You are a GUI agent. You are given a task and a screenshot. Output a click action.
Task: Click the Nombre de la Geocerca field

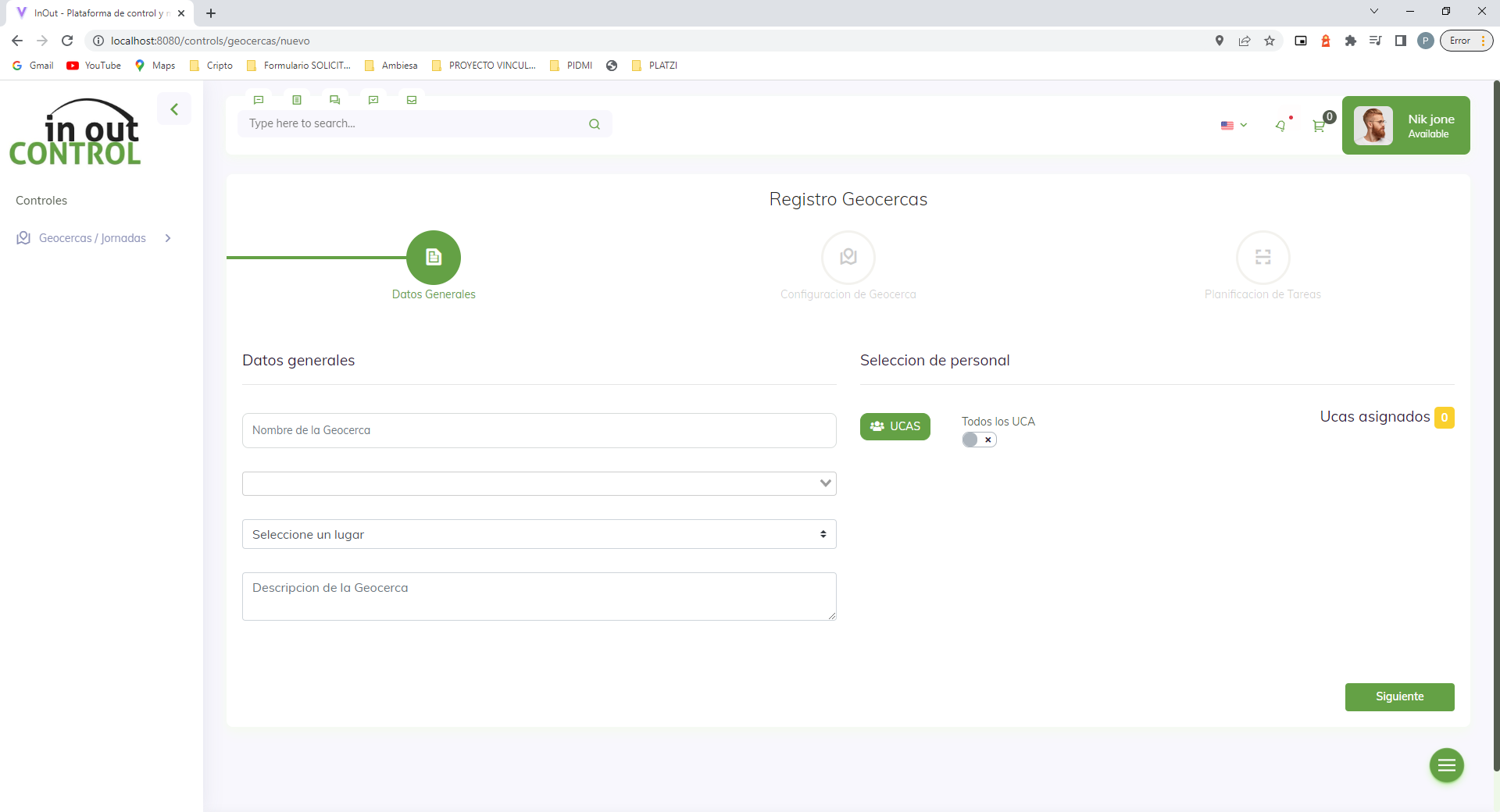539,430
